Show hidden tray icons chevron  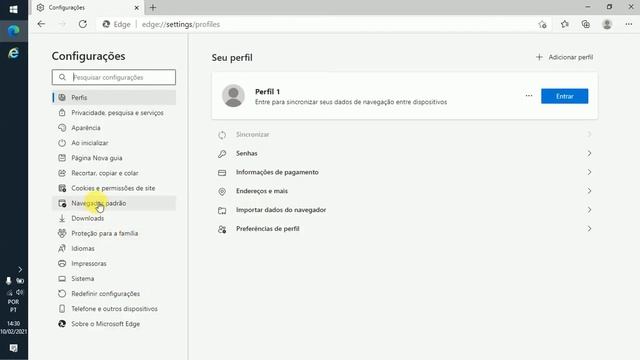(x=20, y=269)
